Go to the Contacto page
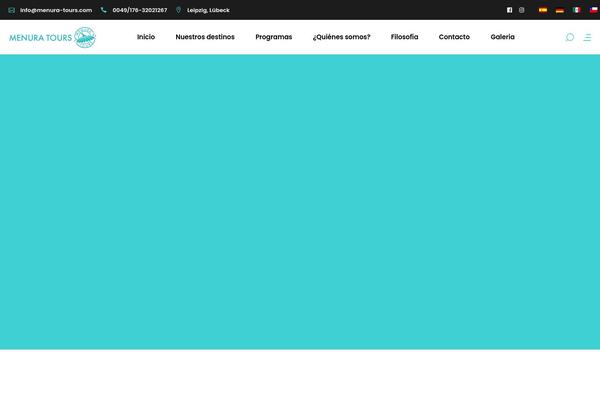Screen dimensions: 600x400 pos(454,37)
